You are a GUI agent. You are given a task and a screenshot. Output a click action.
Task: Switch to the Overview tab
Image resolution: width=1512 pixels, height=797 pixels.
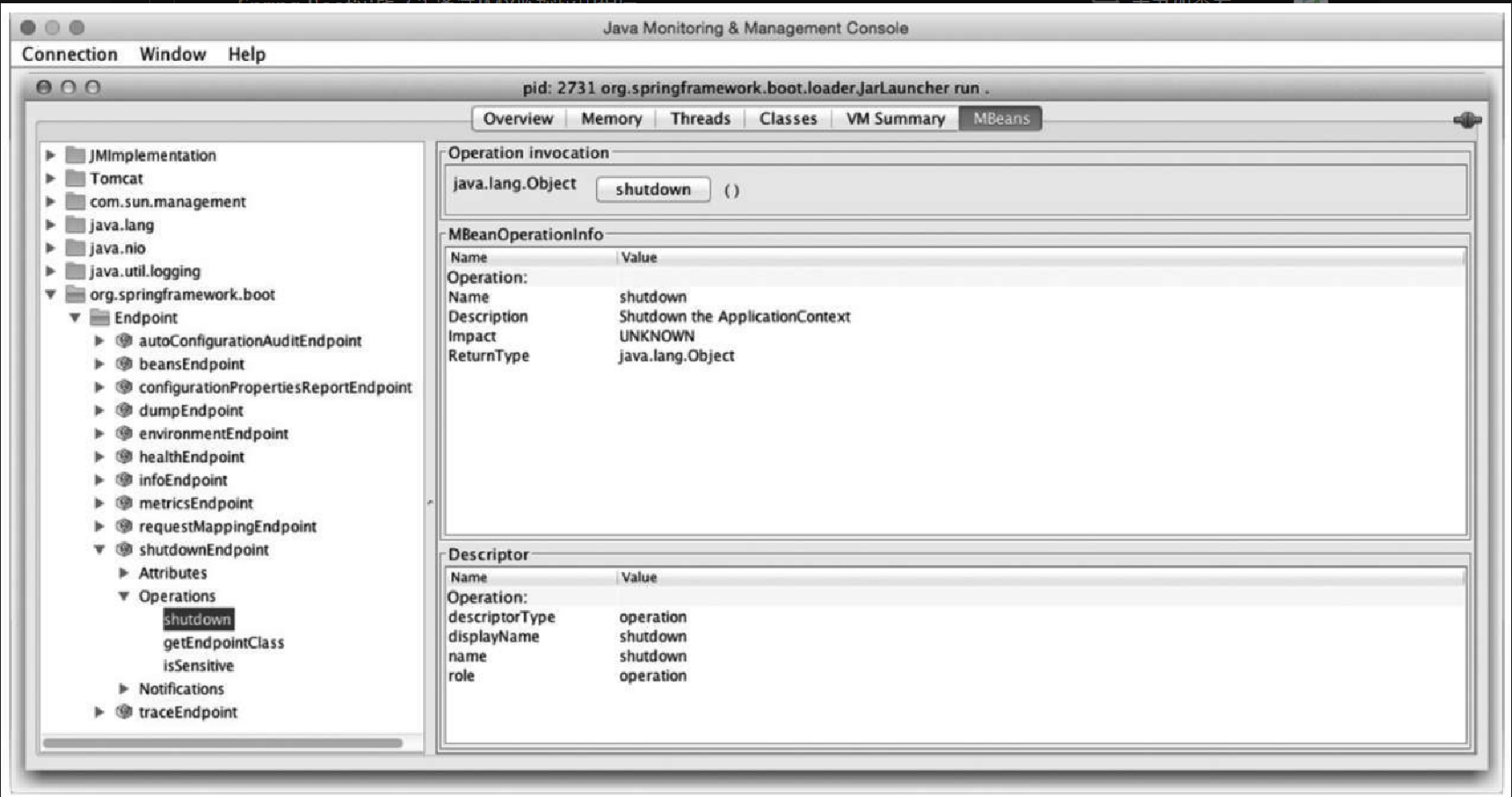tap(518, 119)
